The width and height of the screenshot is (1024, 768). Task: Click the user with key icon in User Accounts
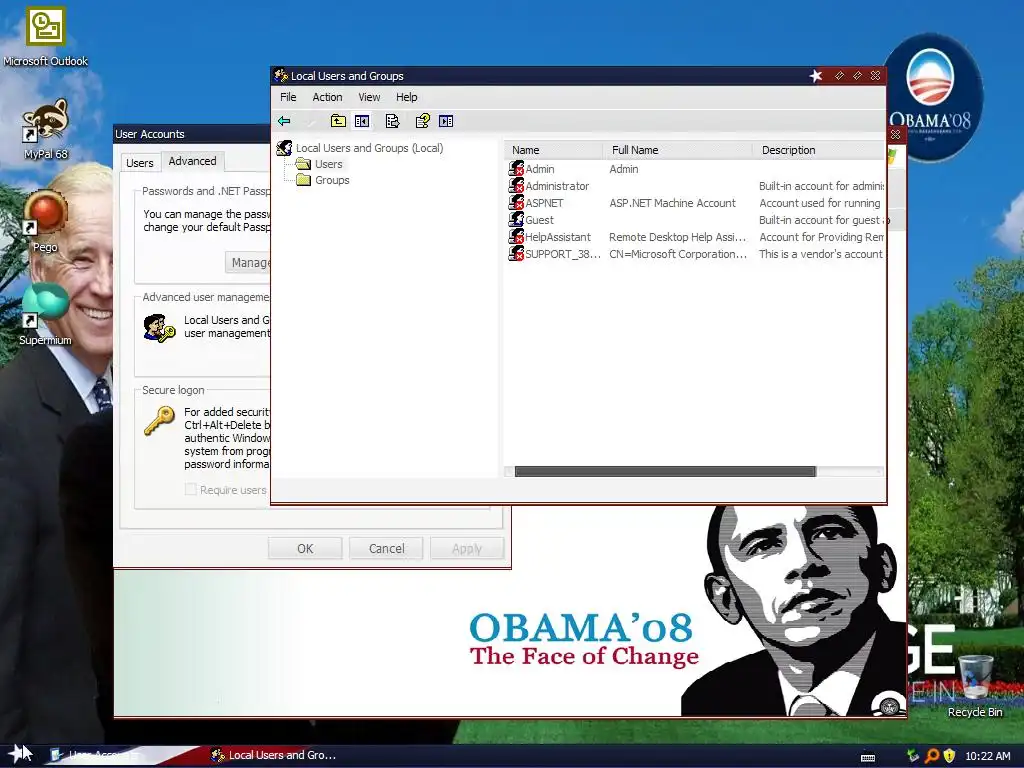(159, 328)
